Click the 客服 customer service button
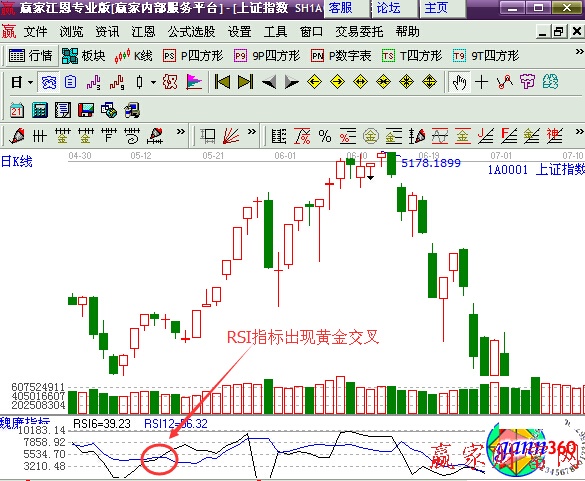 point(346,8)
